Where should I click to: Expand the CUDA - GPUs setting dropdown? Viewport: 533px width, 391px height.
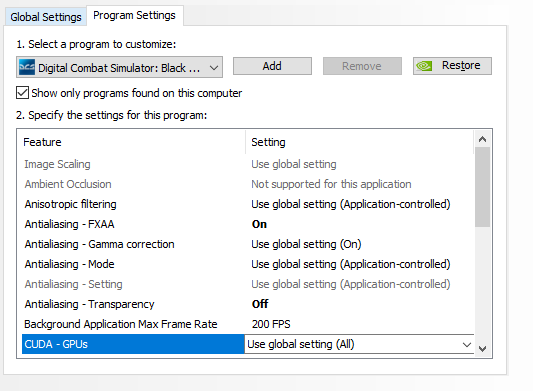[x=359, y=344]
